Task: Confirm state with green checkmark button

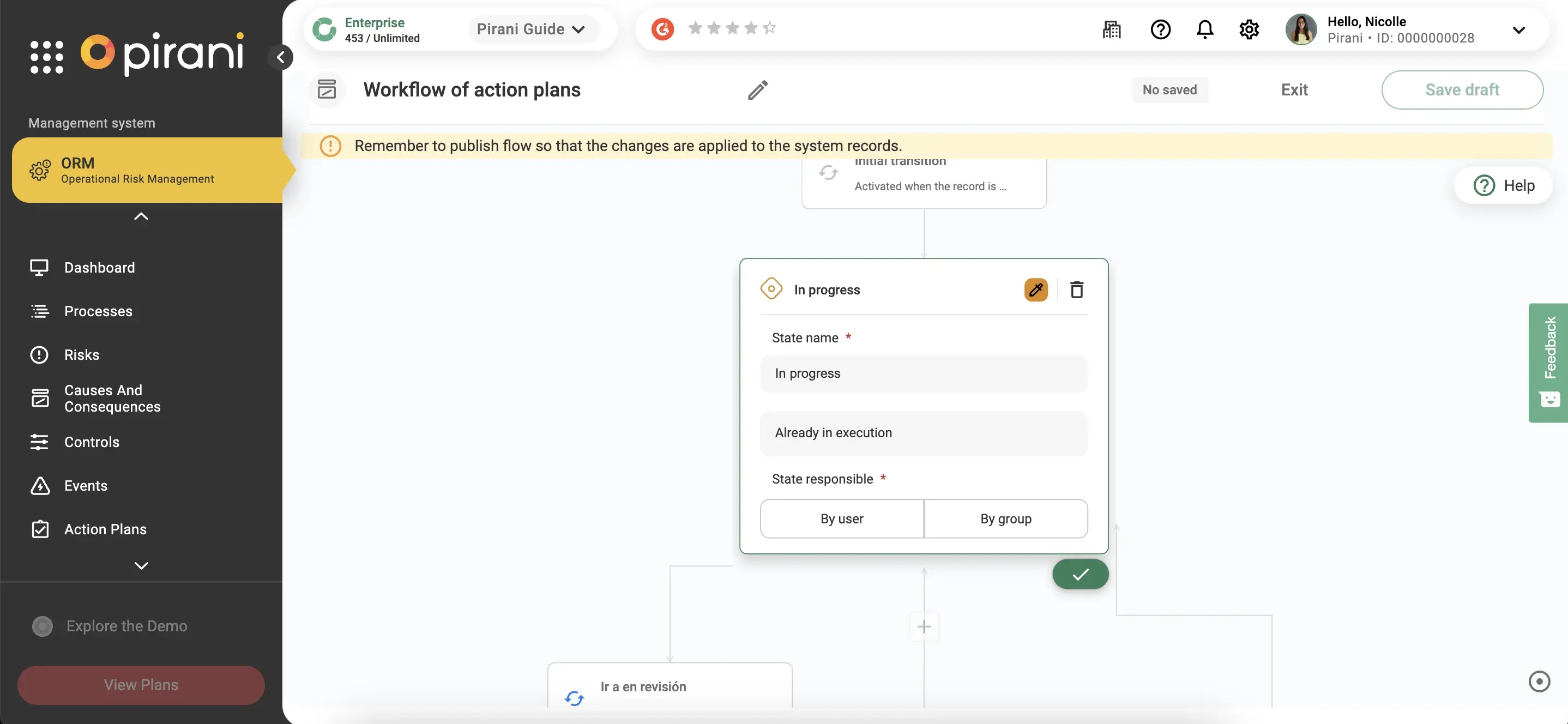Action: 1080,574
